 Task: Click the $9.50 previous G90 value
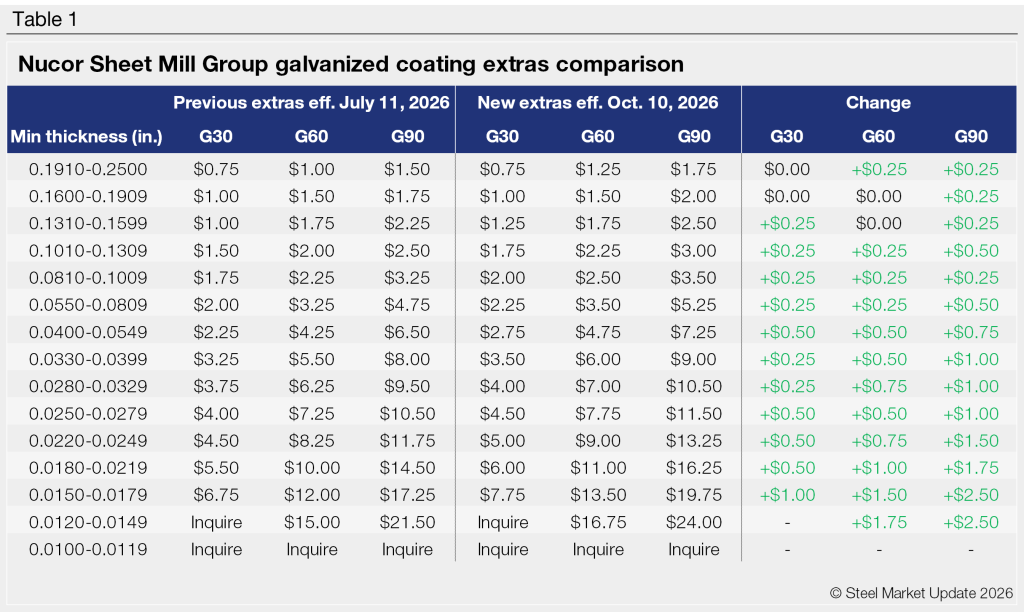[x=407, y=386]
